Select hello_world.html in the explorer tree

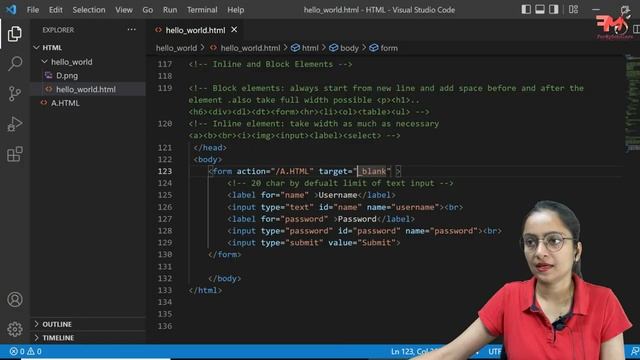tap(88, 89)
